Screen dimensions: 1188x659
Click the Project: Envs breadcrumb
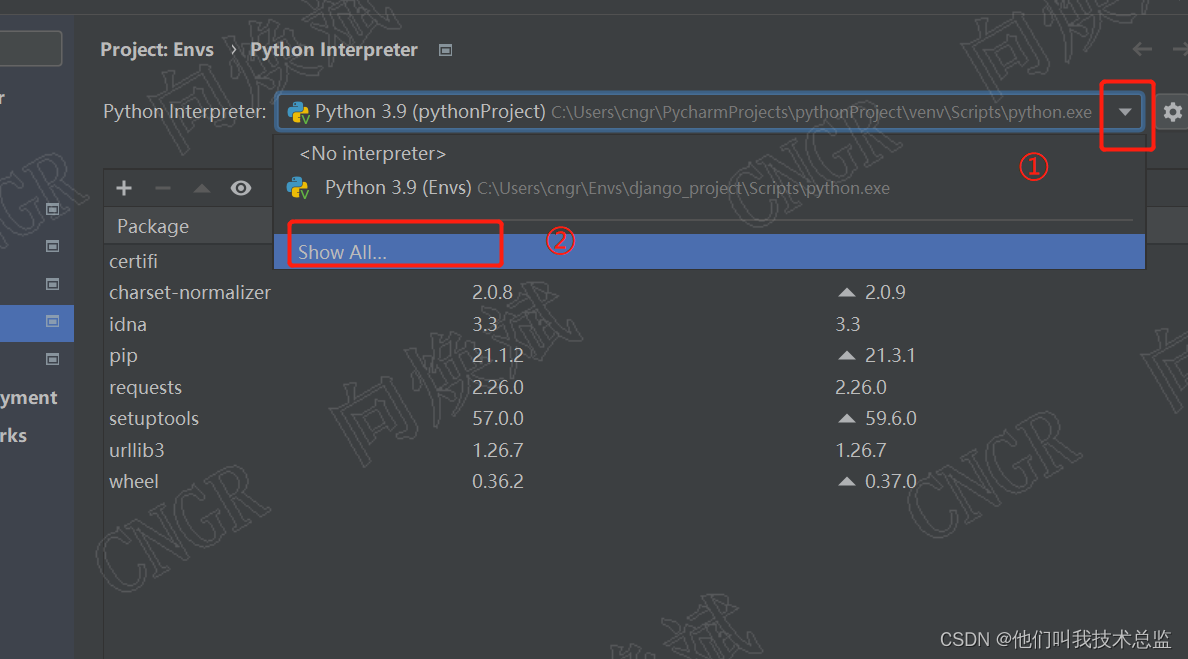157,50
